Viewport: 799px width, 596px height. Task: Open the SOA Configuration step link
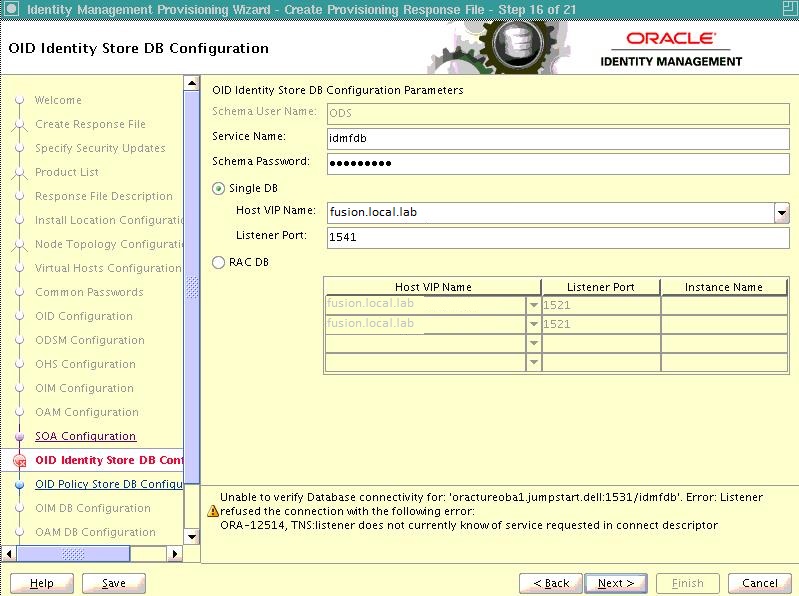[86, 436]
